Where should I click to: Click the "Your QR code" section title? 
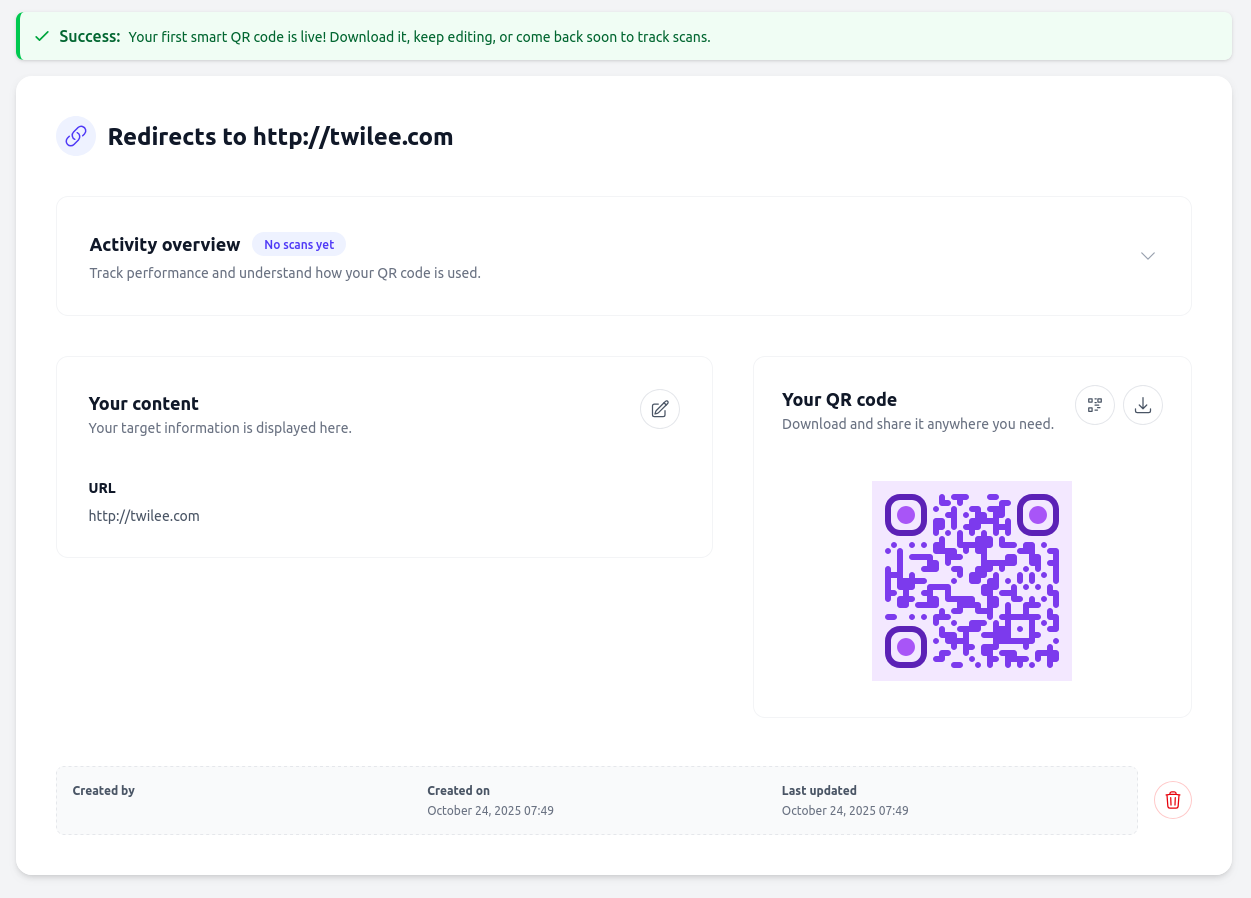[x=839, y=399]
